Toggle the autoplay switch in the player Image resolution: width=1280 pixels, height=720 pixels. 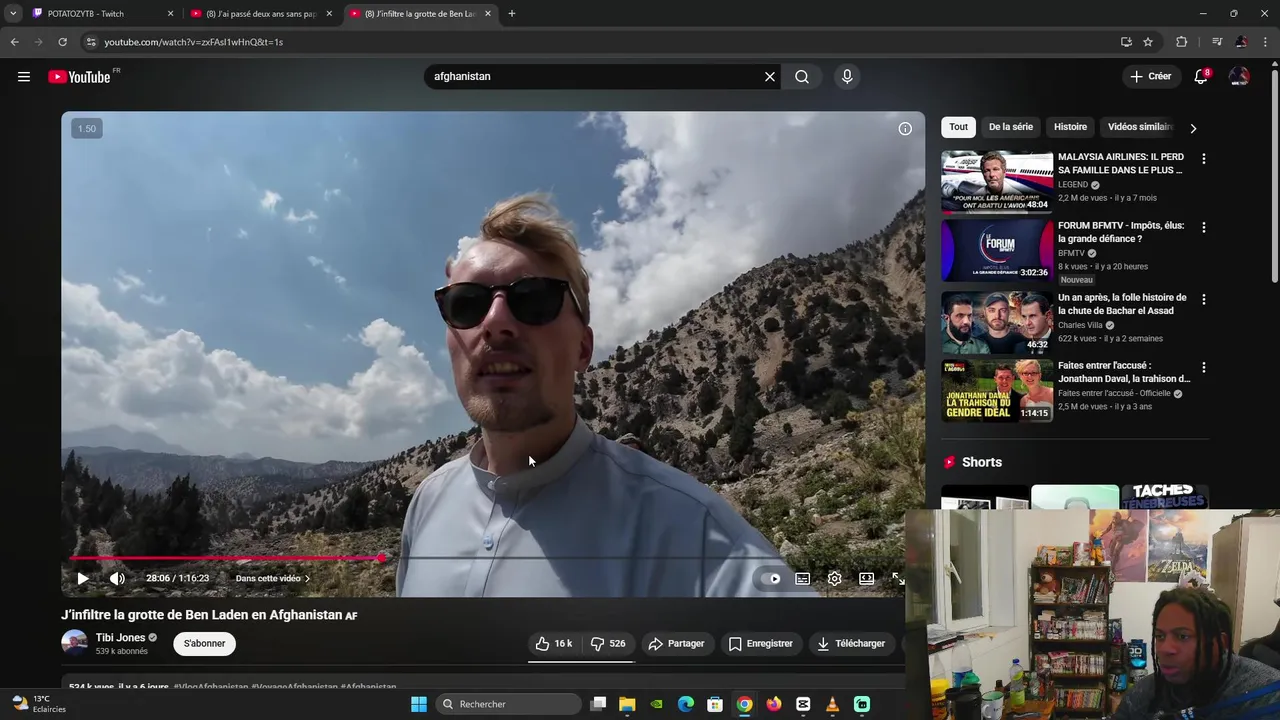pos(770,578)
